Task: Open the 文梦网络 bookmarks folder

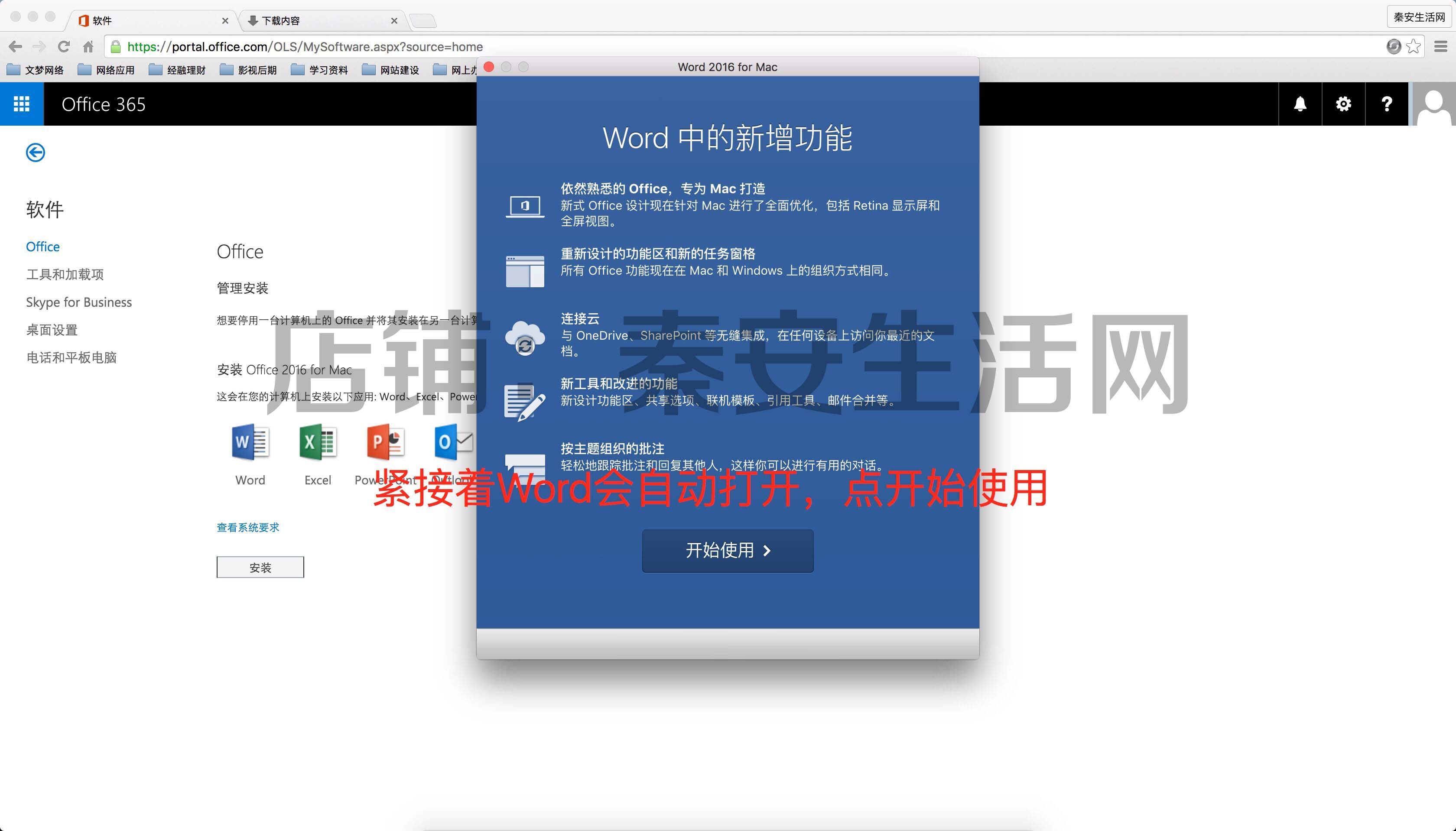Action: point(36,70)
